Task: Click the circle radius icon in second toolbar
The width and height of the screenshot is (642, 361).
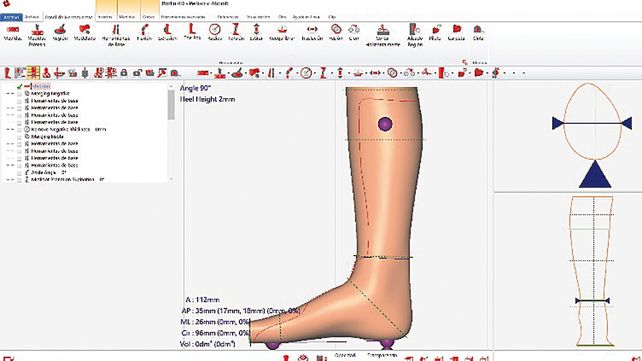Action: tap(306, 73)
